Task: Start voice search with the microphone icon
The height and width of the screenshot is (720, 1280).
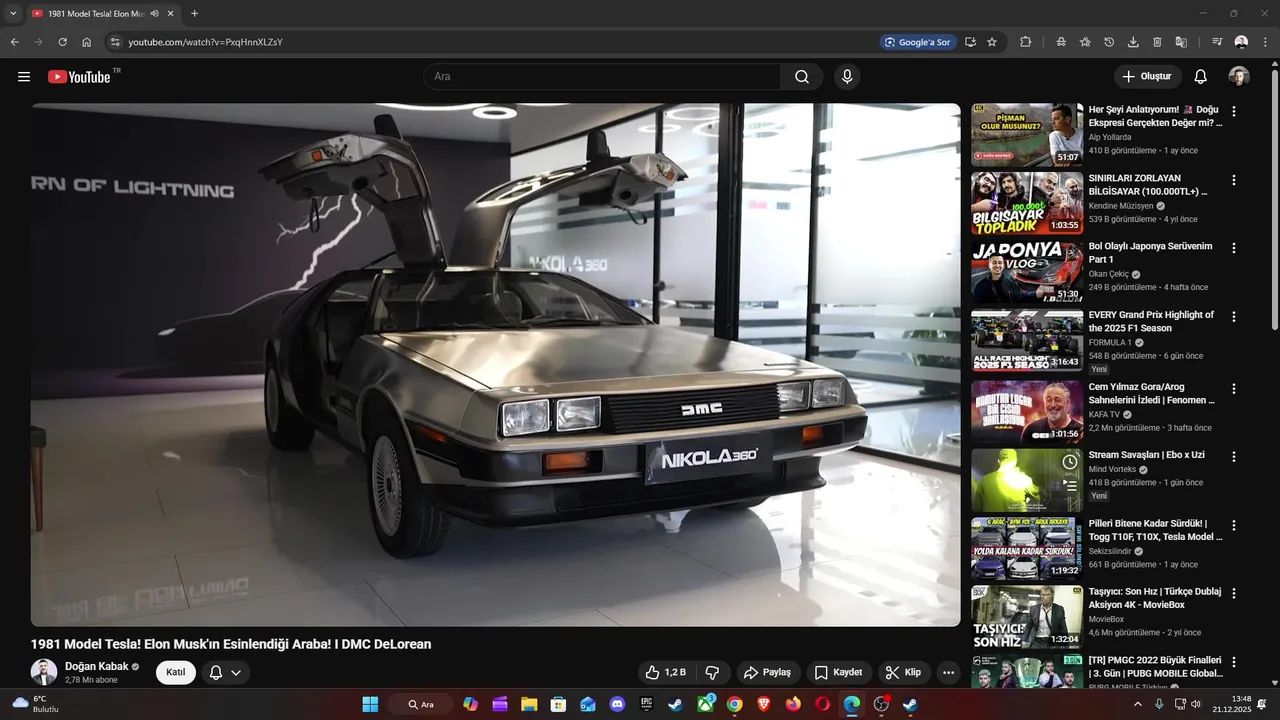Action: click(847, 77)
